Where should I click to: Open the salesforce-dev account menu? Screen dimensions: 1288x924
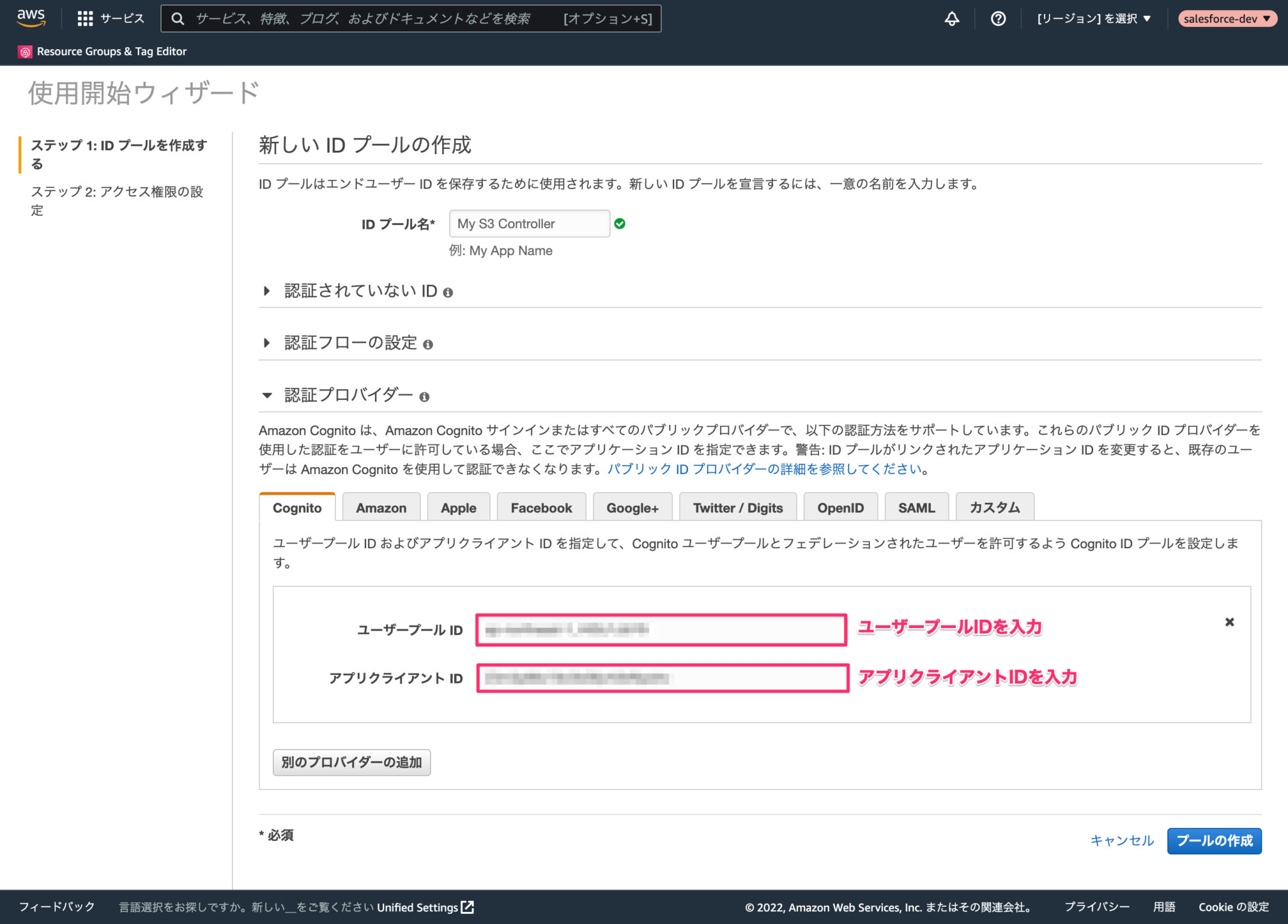coord(1226,18)
